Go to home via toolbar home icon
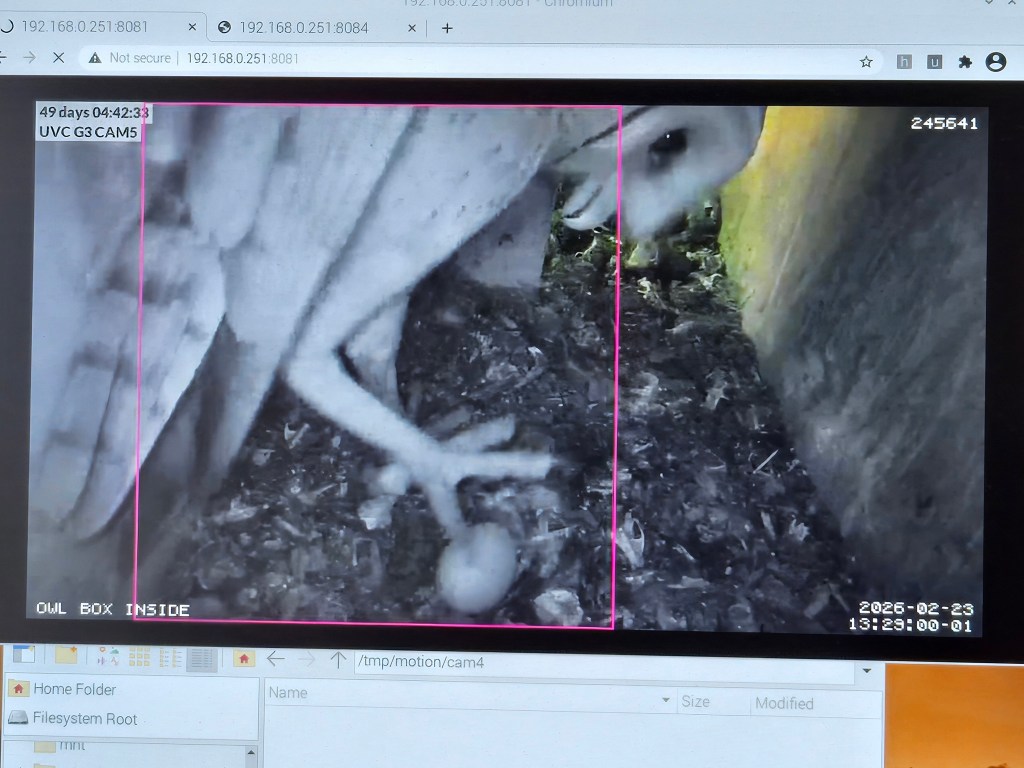1024x768 pixels. [244, 658]
